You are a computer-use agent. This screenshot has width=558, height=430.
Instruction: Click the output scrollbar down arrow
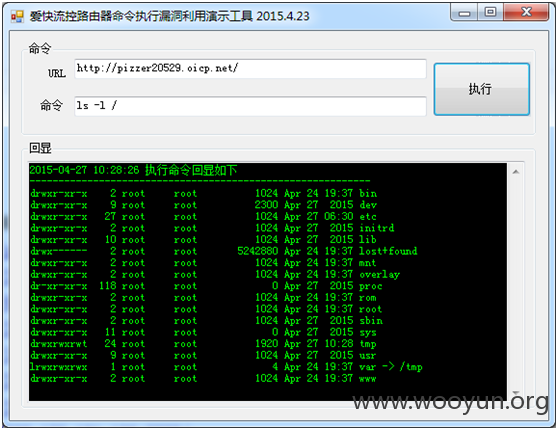[516, 393]
